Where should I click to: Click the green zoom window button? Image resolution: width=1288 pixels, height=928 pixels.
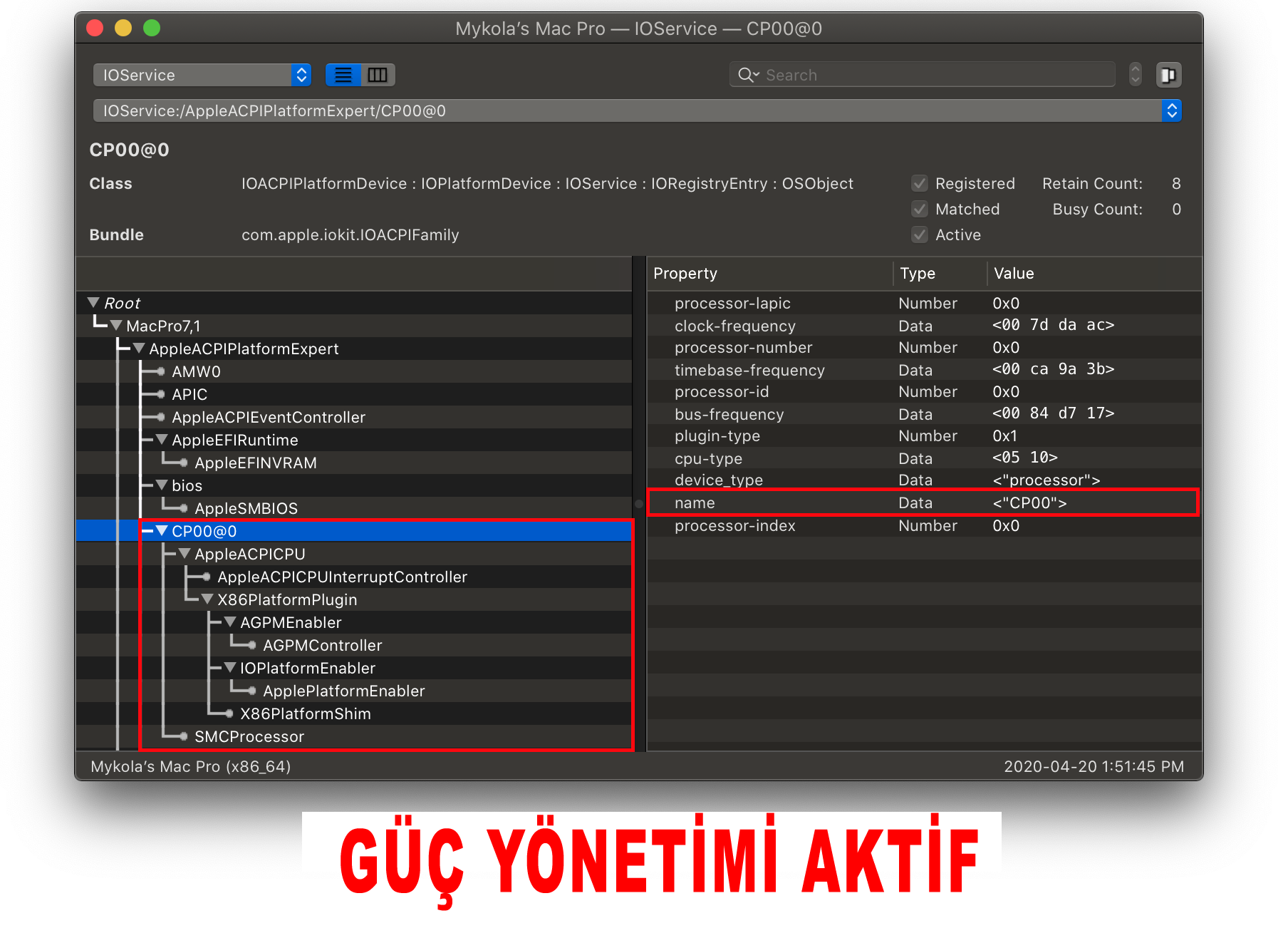click(152, 29)
